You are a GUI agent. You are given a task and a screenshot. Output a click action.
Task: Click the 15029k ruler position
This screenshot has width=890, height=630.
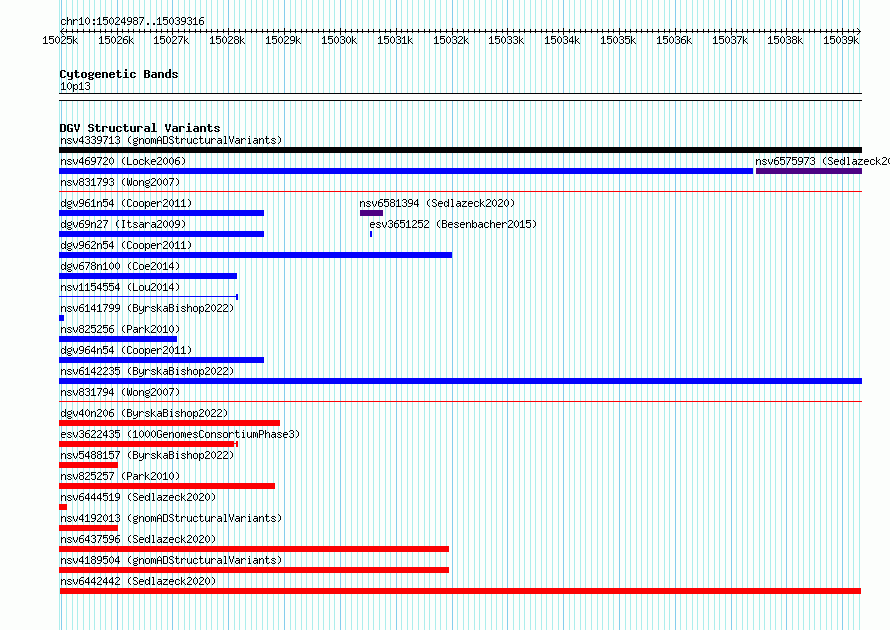point(283,40)
